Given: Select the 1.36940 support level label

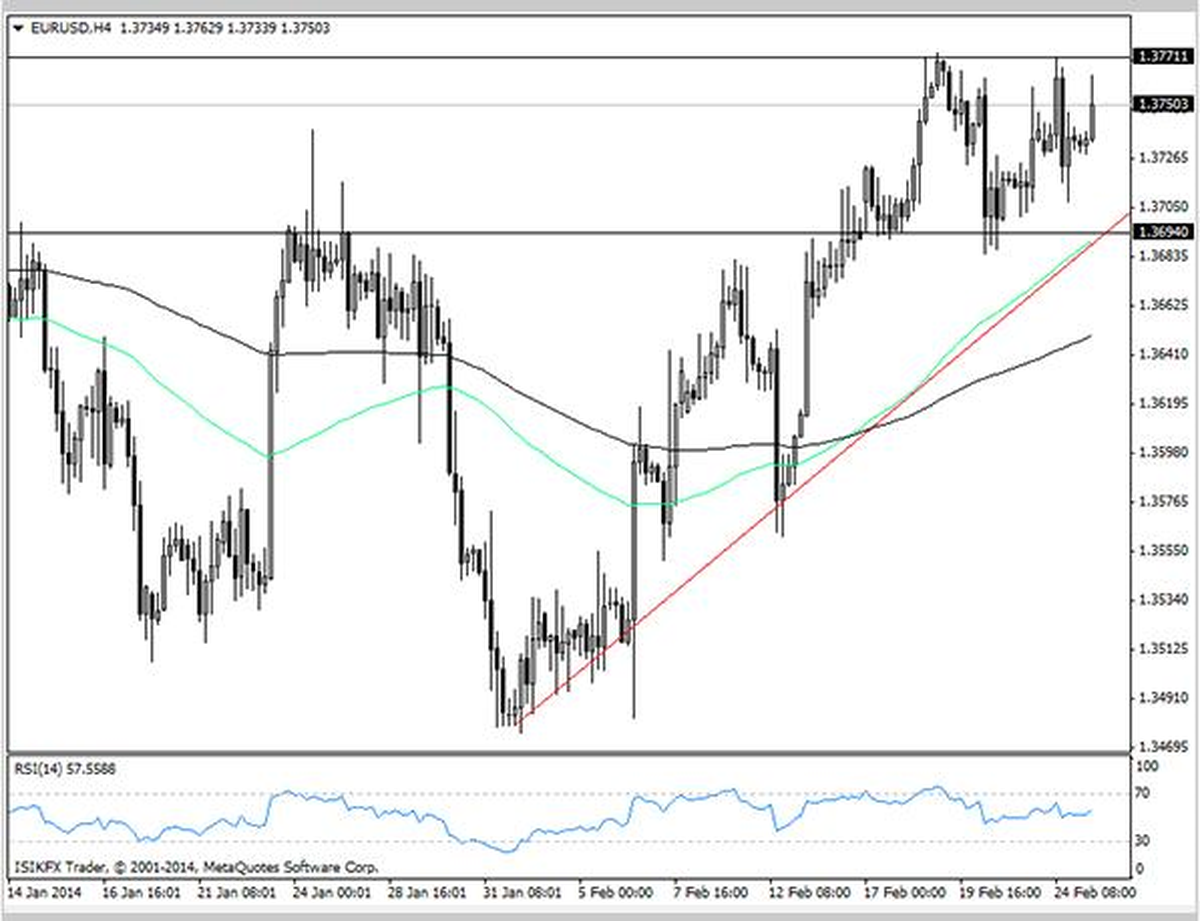Looking at the screenshot, I should [x=1162, y=232].
